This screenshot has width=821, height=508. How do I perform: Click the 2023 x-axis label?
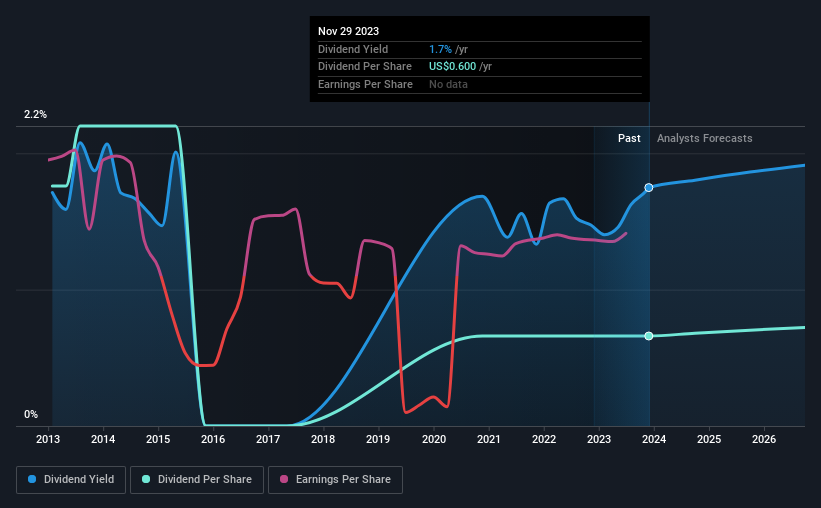pyautogui.click(x=599, y=439)
